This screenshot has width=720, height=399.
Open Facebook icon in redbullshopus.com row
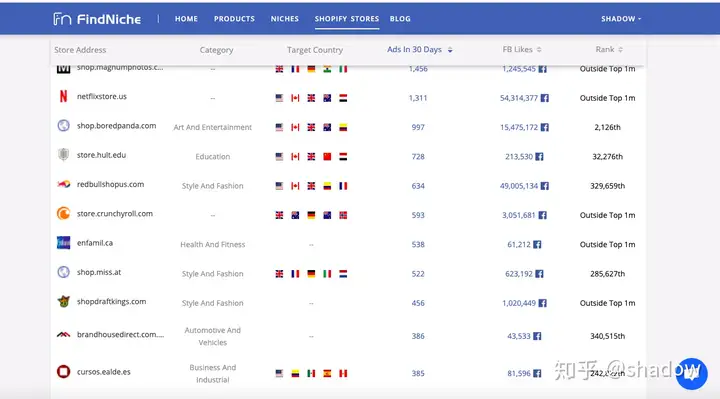tap(545, 186)
